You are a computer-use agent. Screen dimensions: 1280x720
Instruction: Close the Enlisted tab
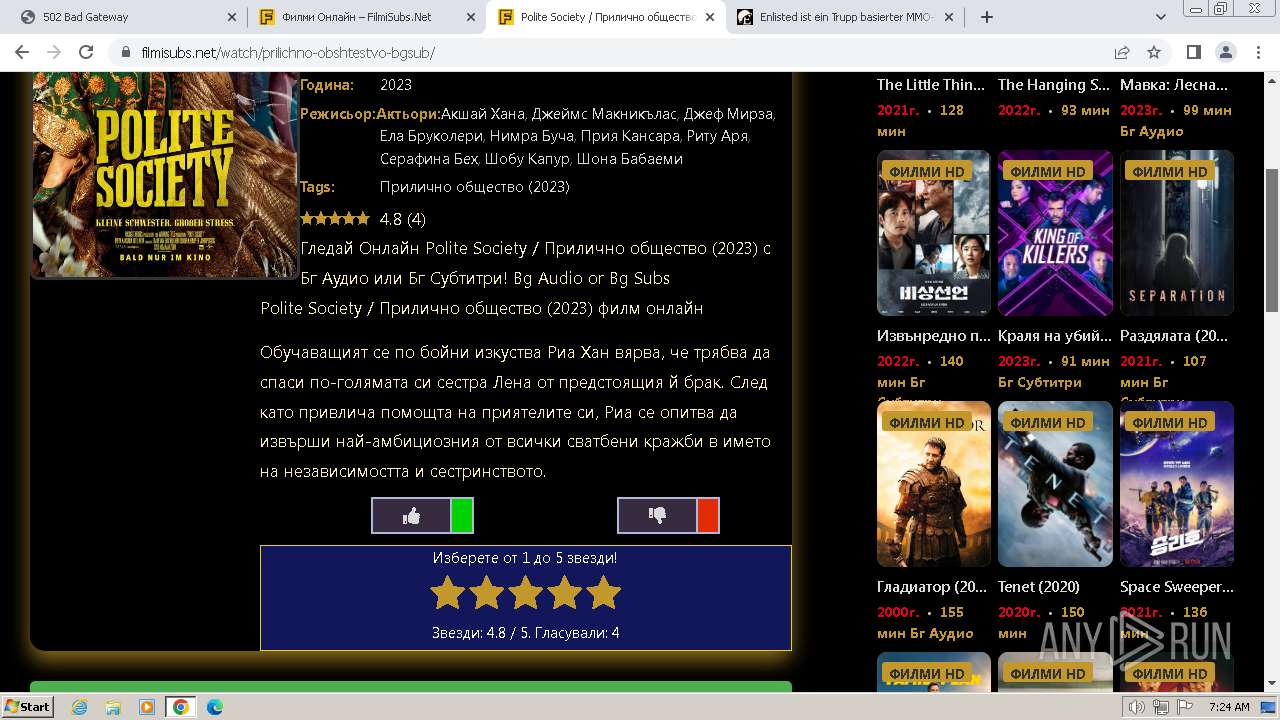pos(949,17)
